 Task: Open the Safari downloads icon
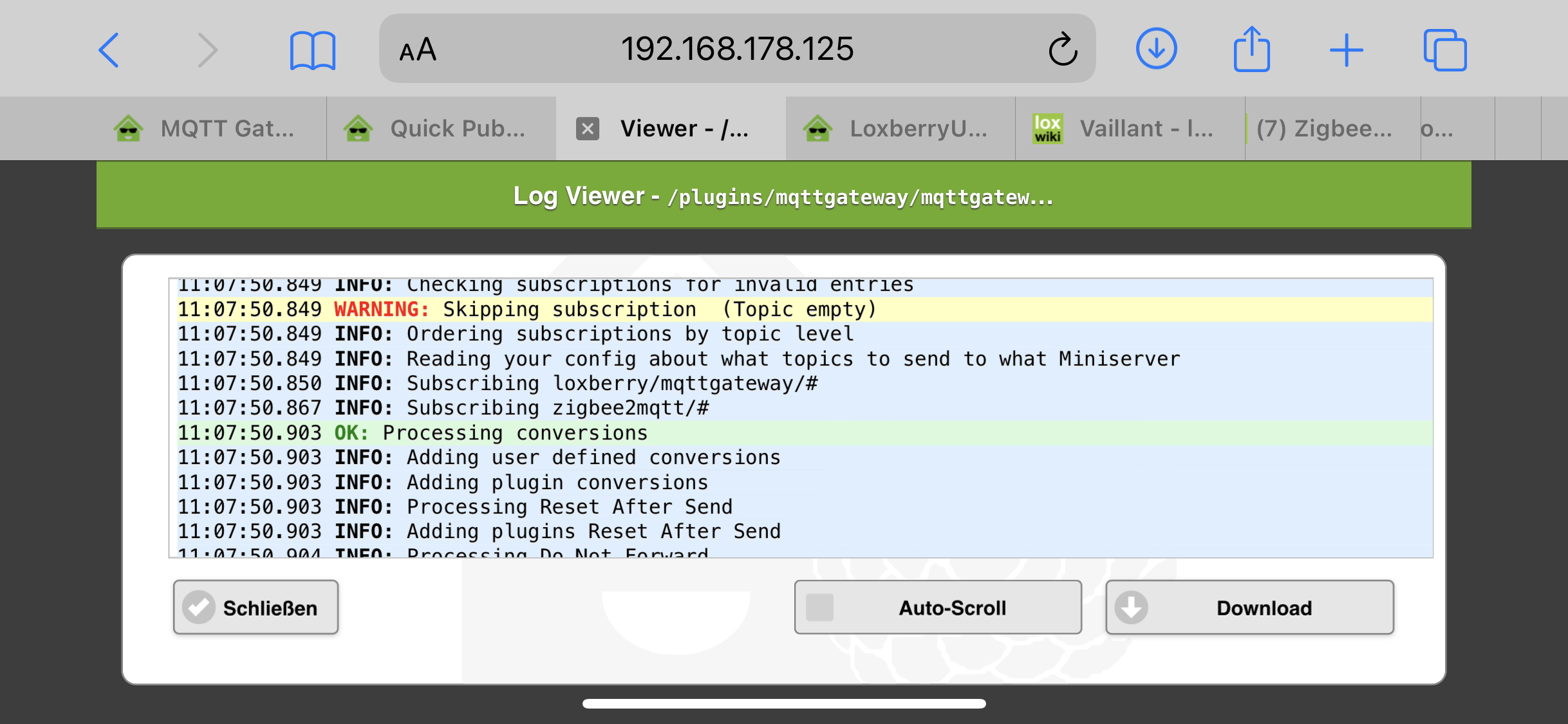click(x=1156, y=49)
